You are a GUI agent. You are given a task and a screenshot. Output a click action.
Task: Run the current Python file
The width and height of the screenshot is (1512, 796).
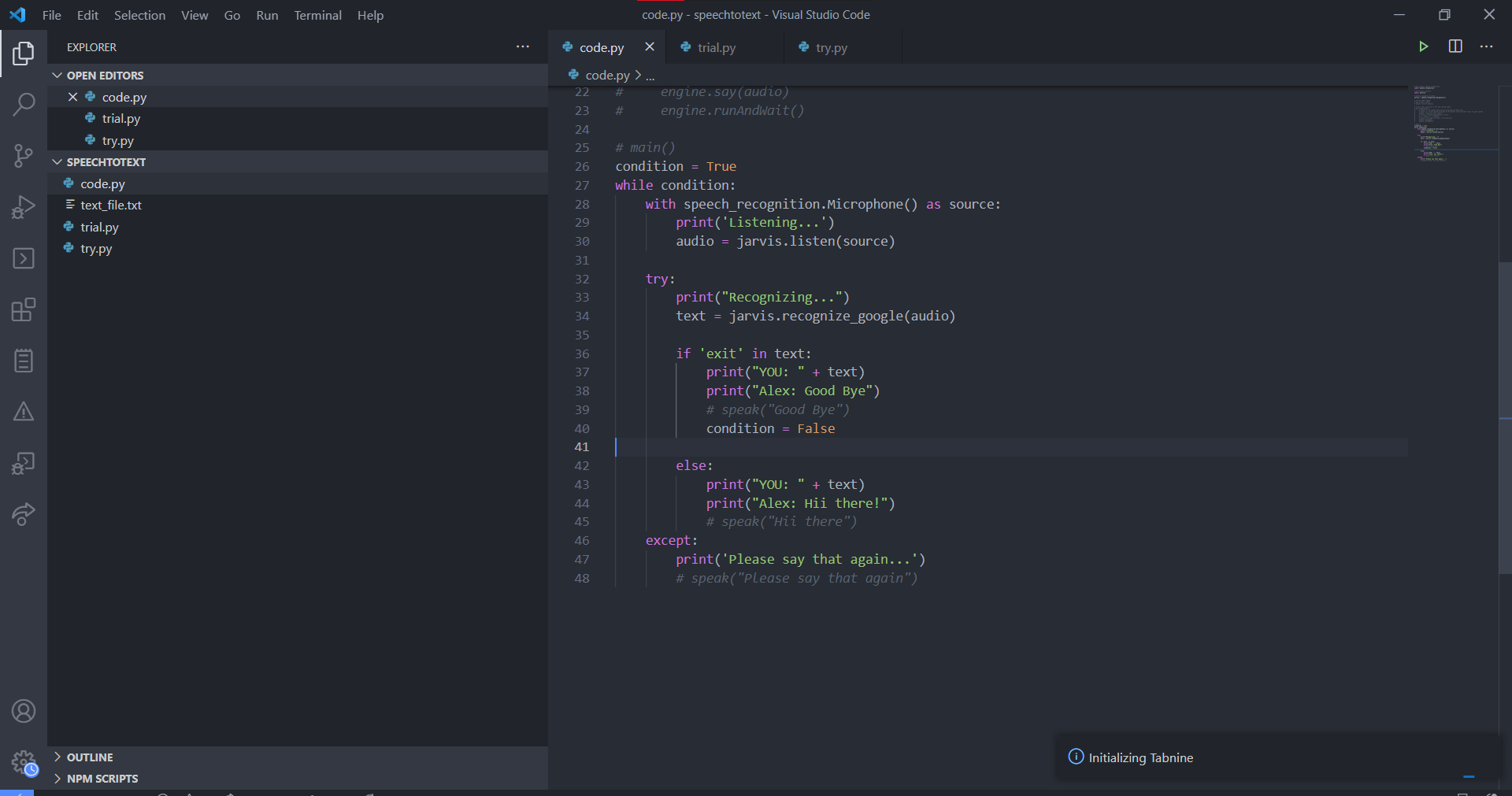coord(1424,46)
